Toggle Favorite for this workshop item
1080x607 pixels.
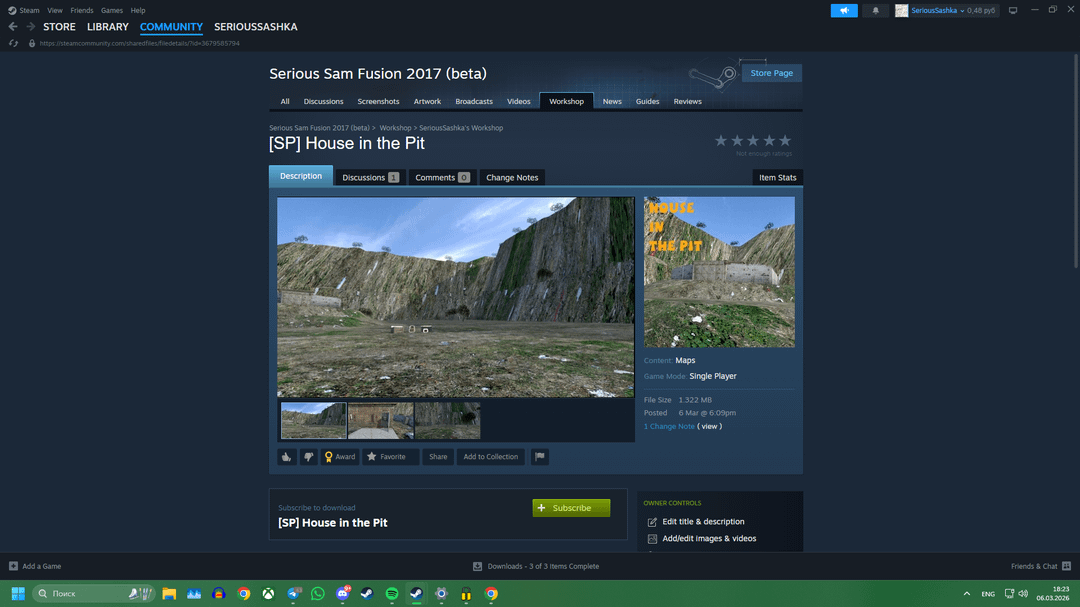point(386,457)
